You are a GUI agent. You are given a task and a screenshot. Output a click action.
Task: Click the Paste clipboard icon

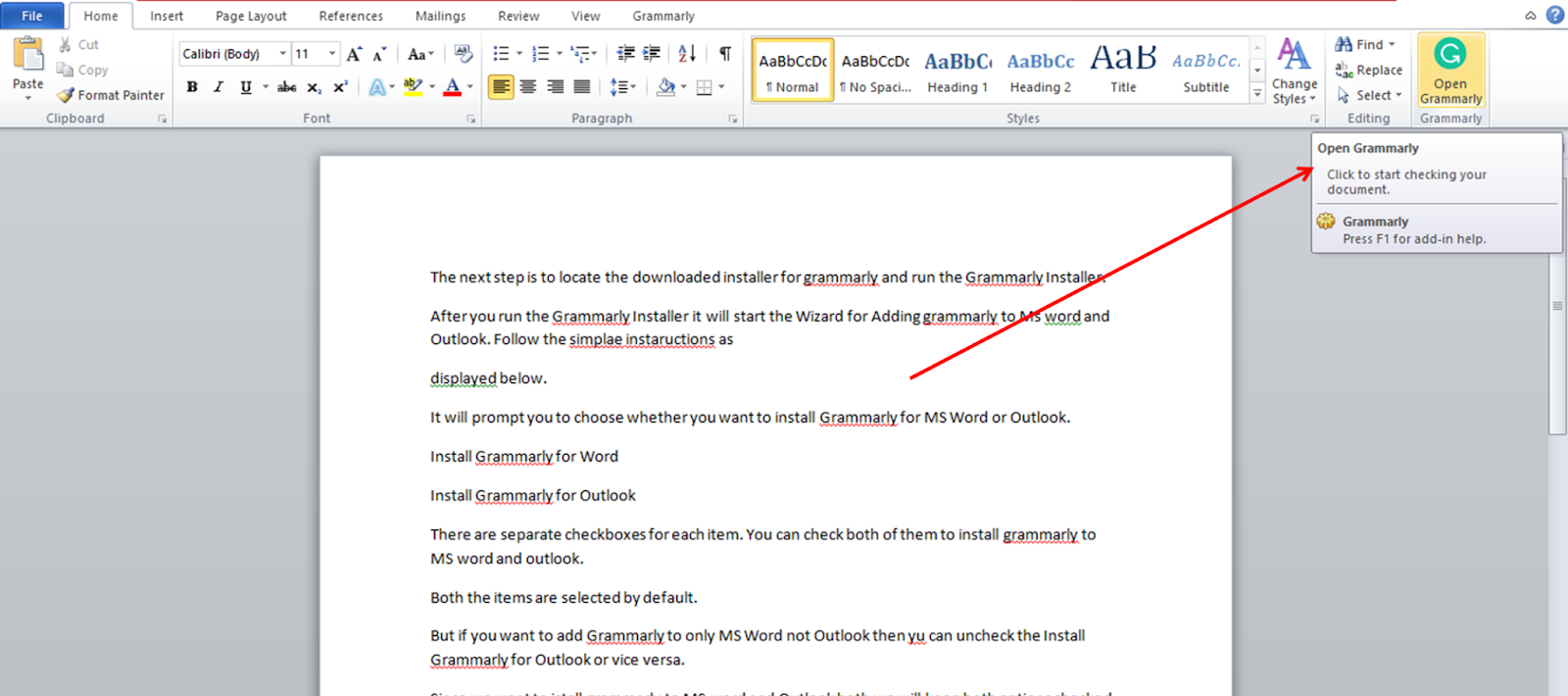(27, 57)
